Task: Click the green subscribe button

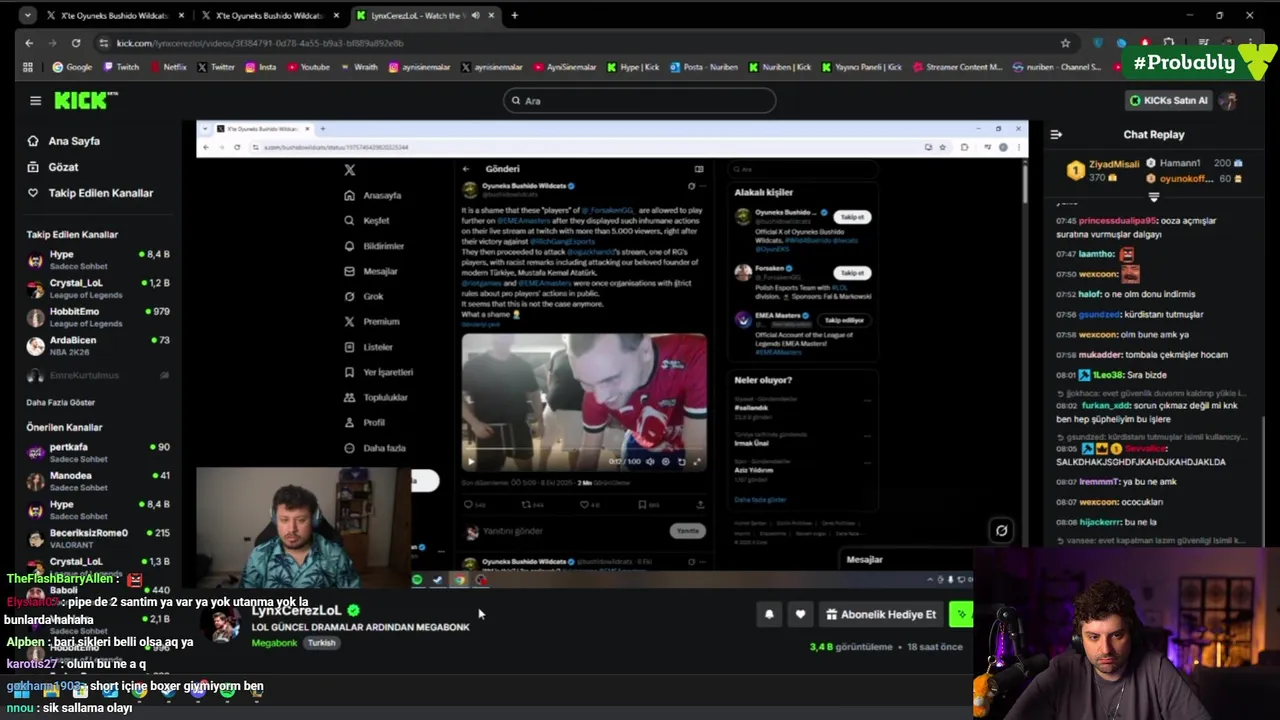Action: [961, 614]
